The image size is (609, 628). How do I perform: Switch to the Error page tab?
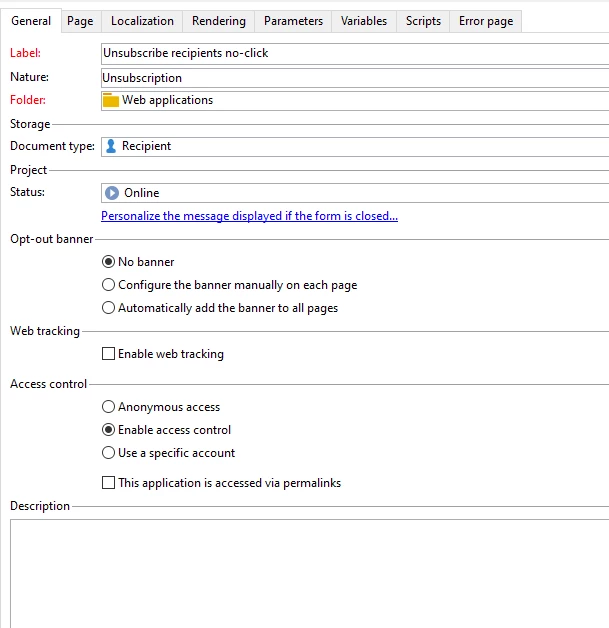pyautogui.click(x=486, y=21)
